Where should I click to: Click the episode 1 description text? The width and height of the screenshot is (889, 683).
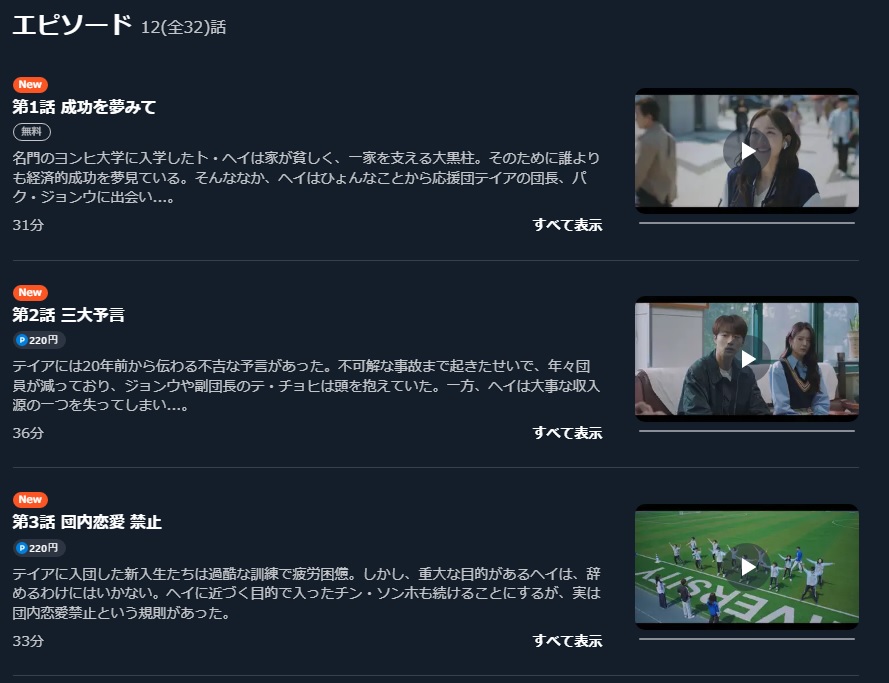click(x=306, y=177)
